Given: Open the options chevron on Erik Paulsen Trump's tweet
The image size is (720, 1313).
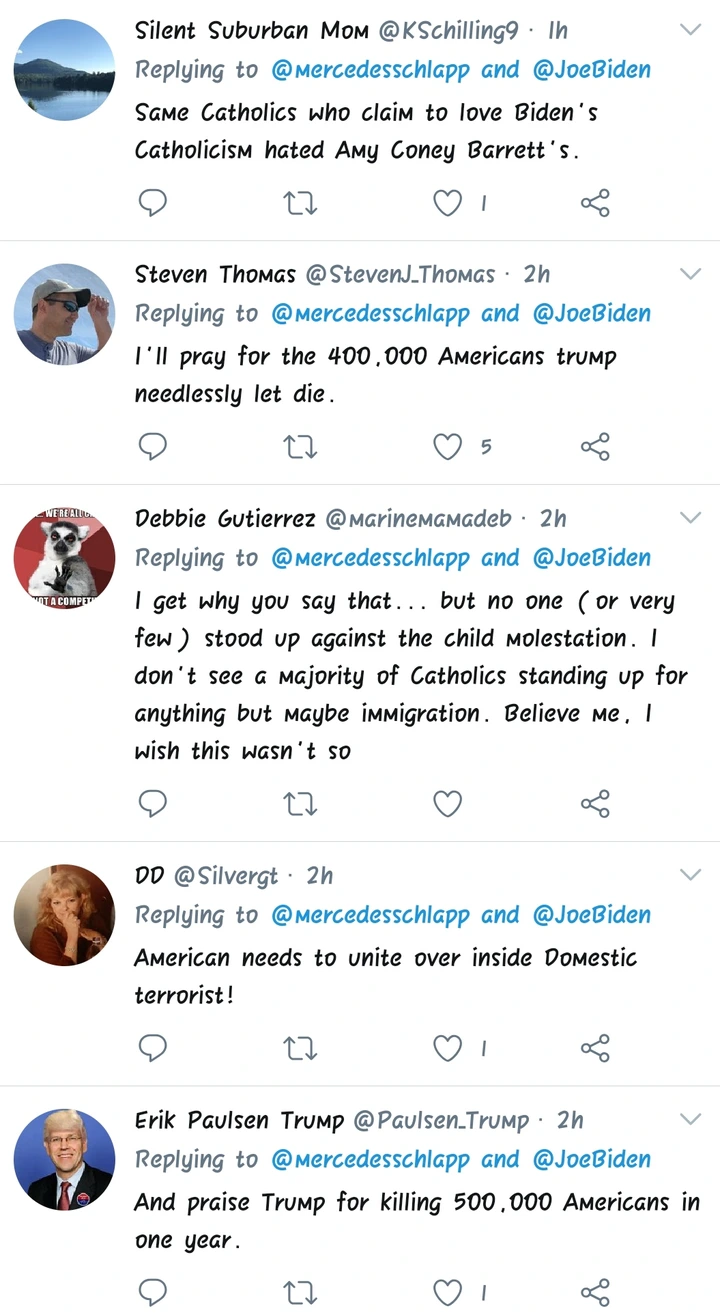Looking at the screenshot, I should [690, 1118].
